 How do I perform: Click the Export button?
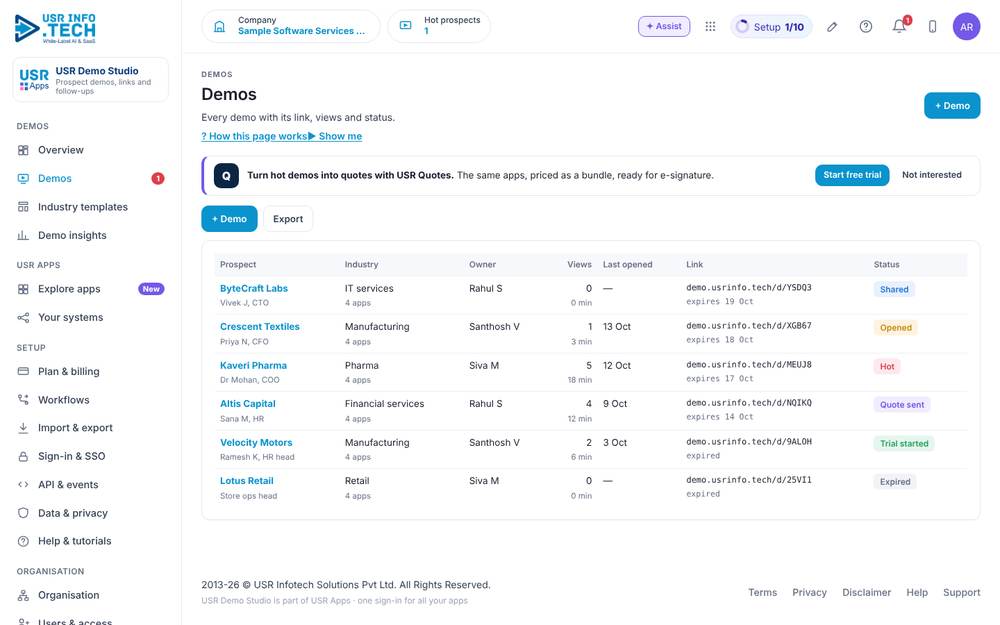288,219
